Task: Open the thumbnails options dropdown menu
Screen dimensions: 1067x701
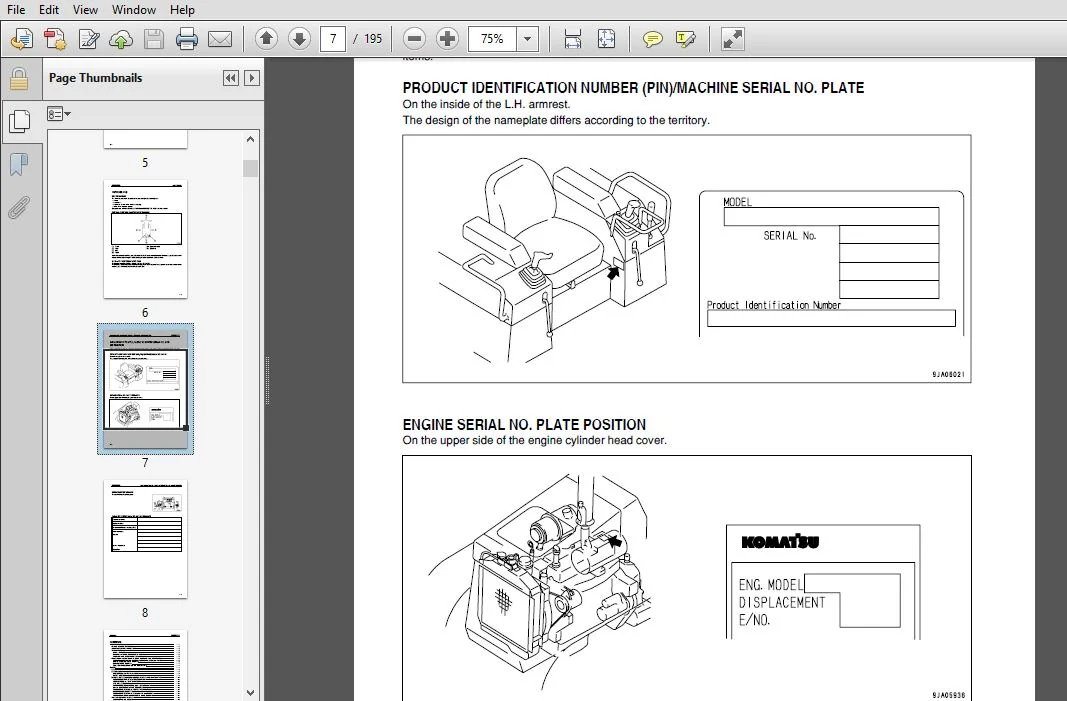Action: (x=59, y=114)
